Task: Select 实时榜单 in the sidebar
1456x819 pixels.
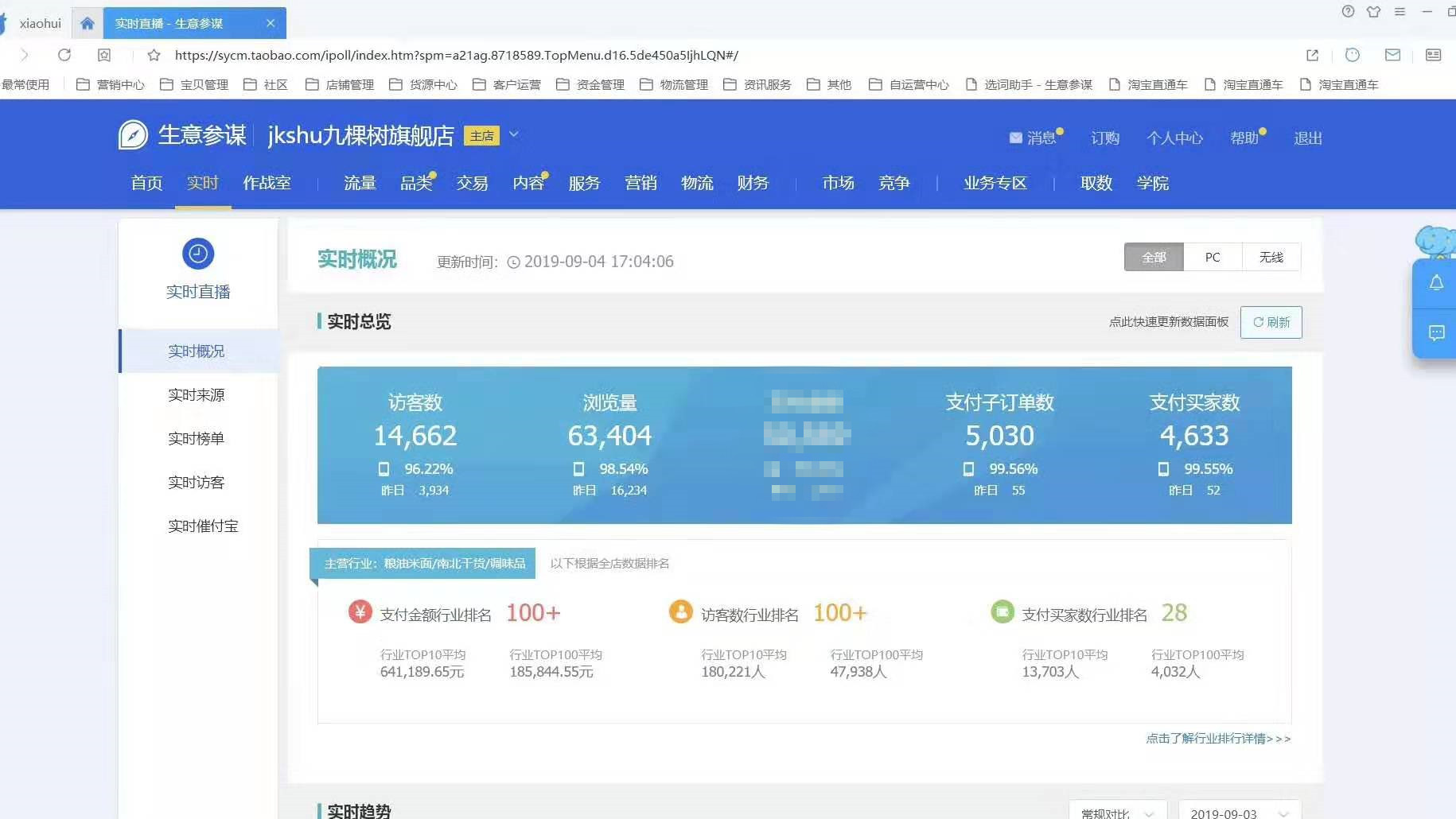Action: [x=197, y=438]
